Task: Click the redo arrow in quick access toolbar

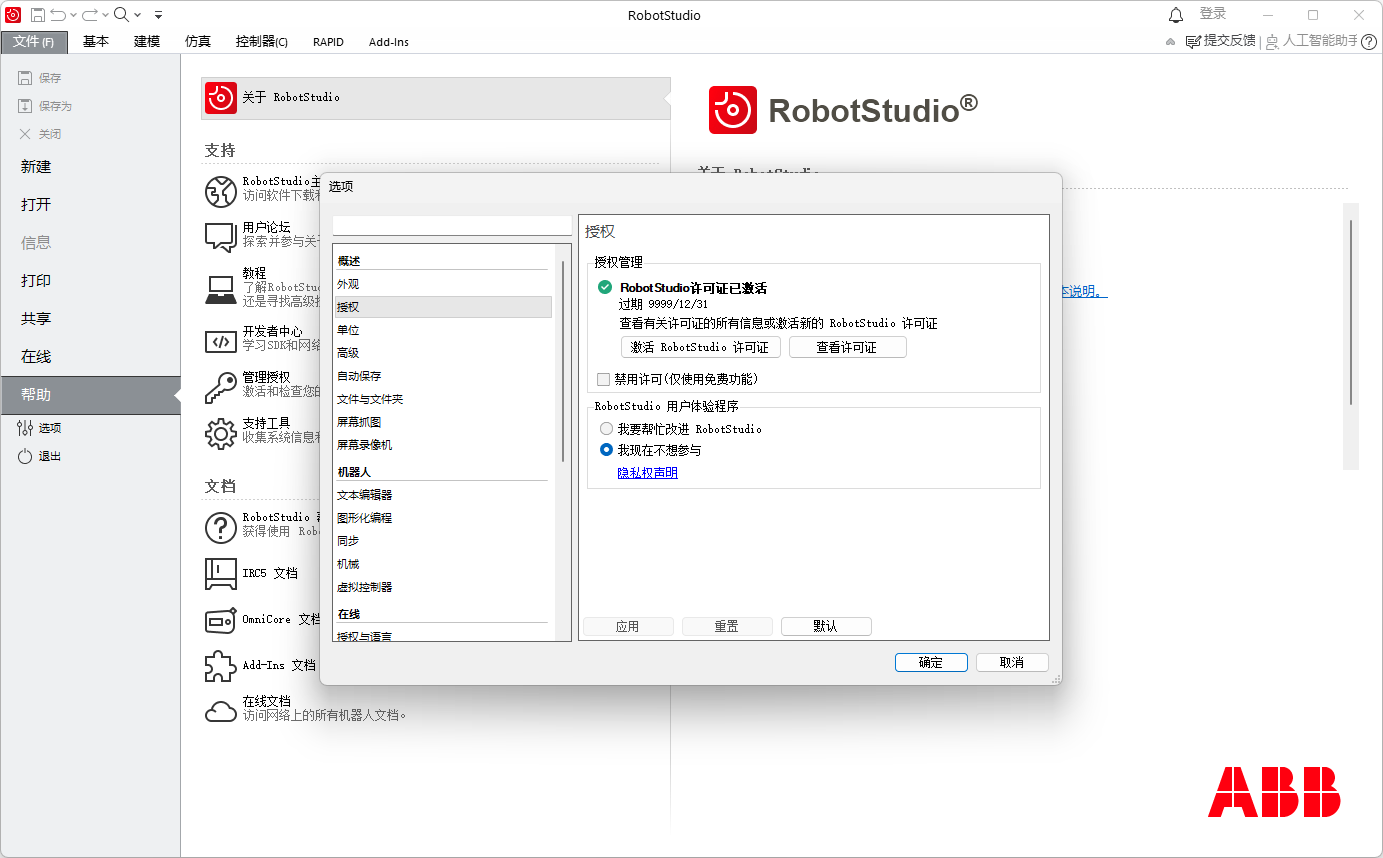Action: click(x=89, y=15)
